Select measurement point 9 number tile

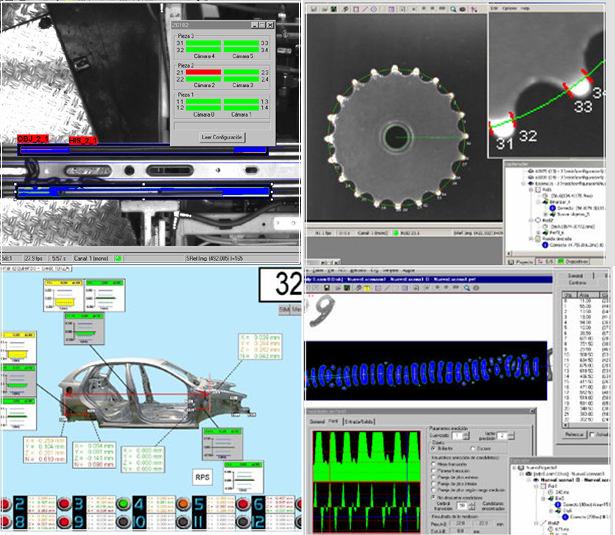click(x=80, y=522)
